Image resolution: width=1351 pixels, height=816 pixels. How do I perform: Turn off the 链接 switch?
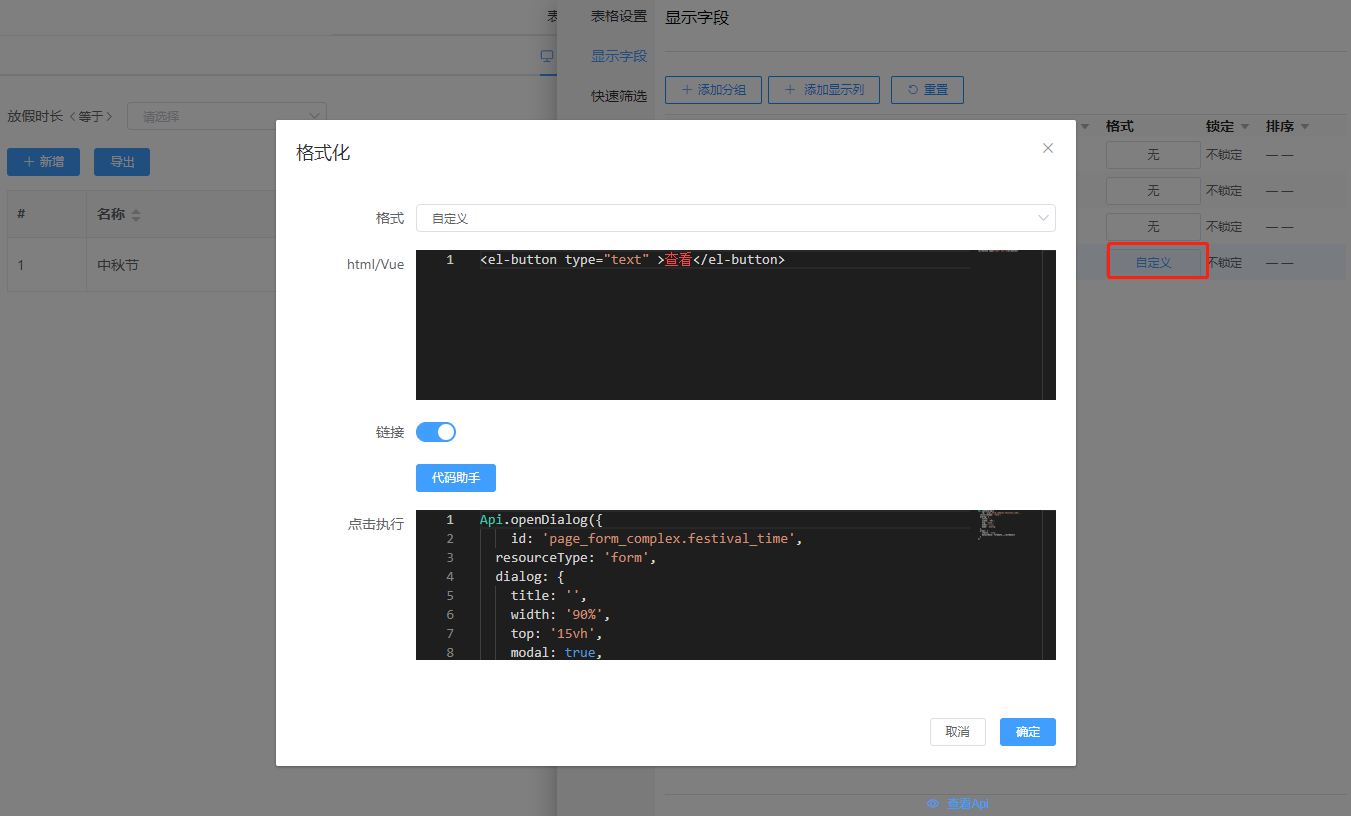(x=436, y=432)
